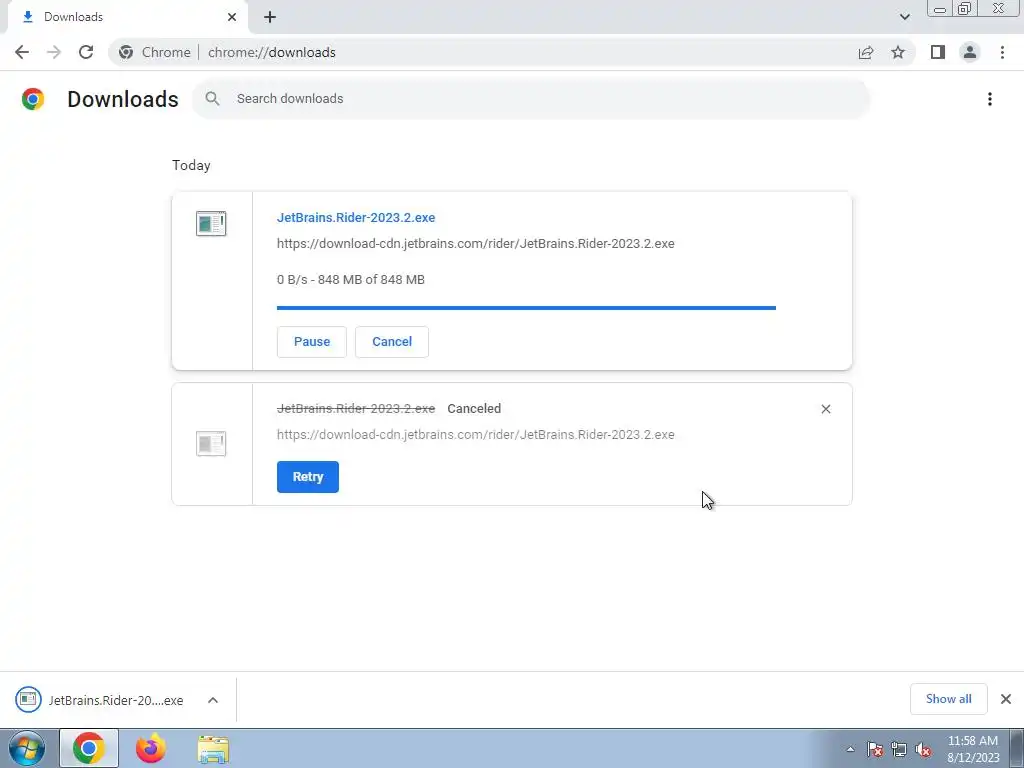The width and height of the screenshot is (1024, 768).
Task: Click the active download's source URL
Action: coord(475,244)
